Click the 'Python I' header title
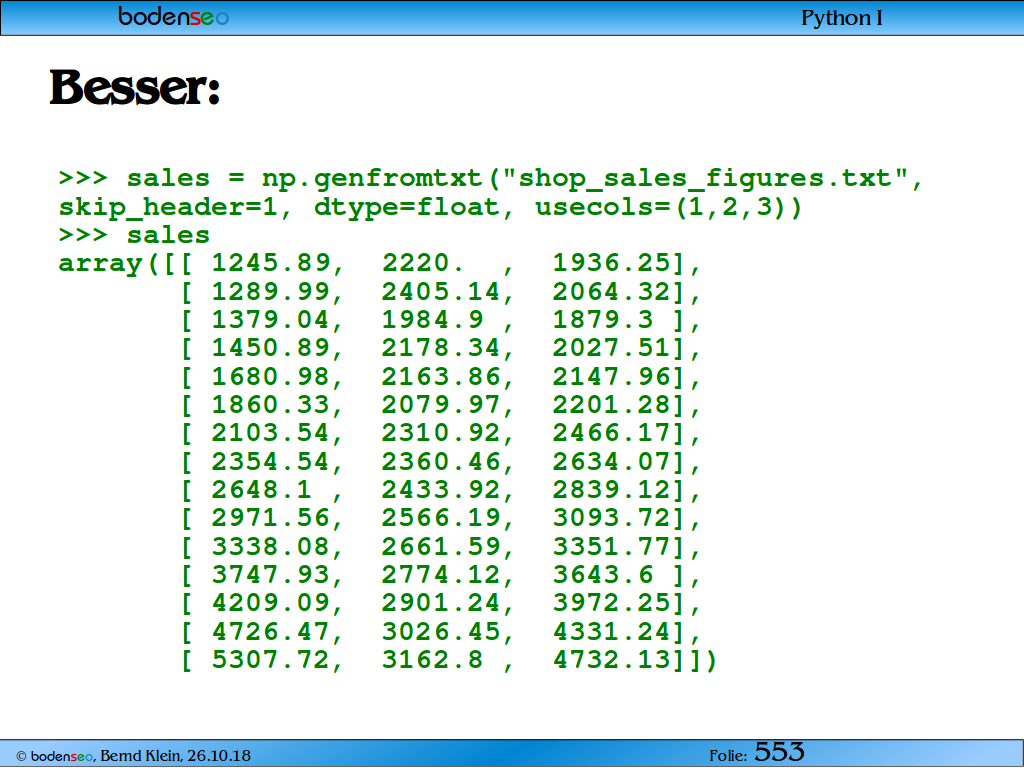The width and height of the screenshot is (1024, 768). coord(842,18)
